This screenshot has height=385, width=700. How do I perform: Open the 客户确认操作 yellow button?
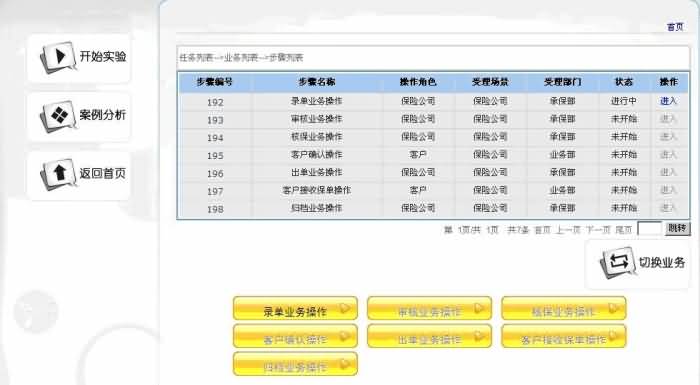pyautogui.click(x=295, y=336)
